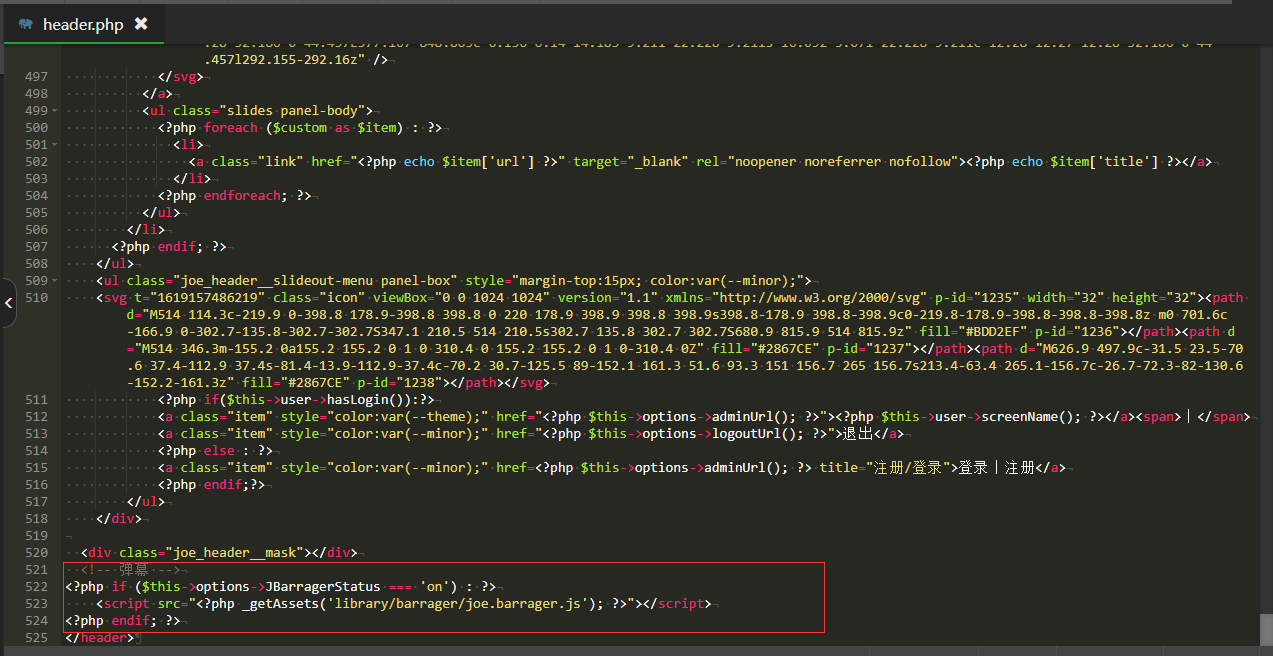Click line number 510 in the gutter

(36, 297)
